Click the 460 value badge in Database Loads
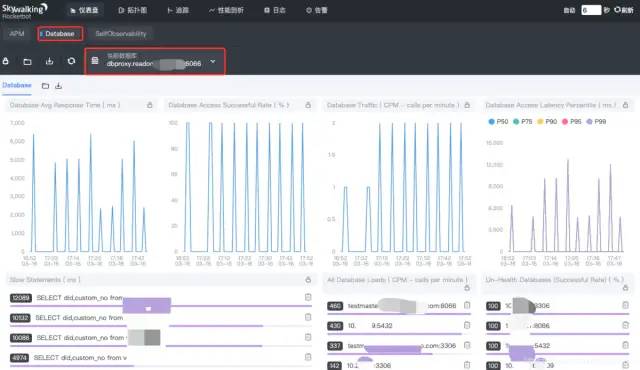 (x=335, y=306)
